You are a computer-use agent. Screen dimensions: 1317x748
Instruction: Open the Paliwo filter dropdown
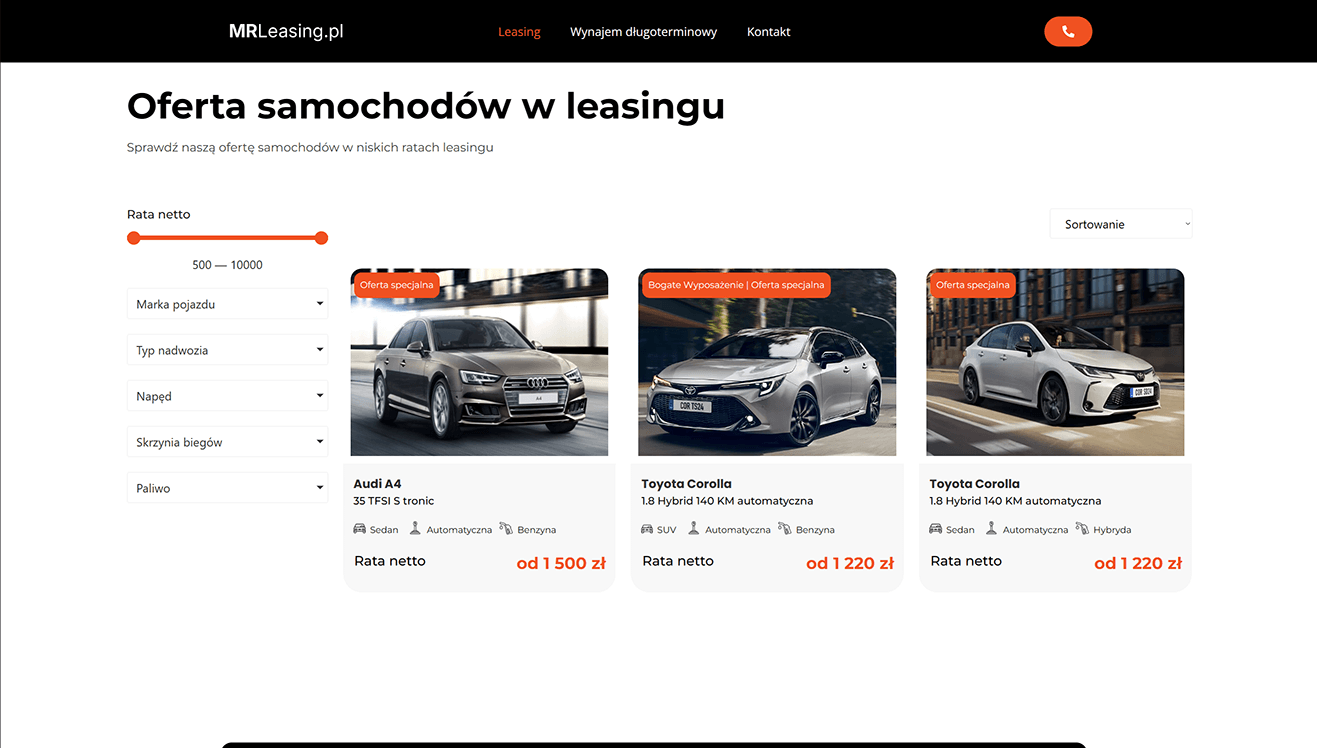(227, 488)
